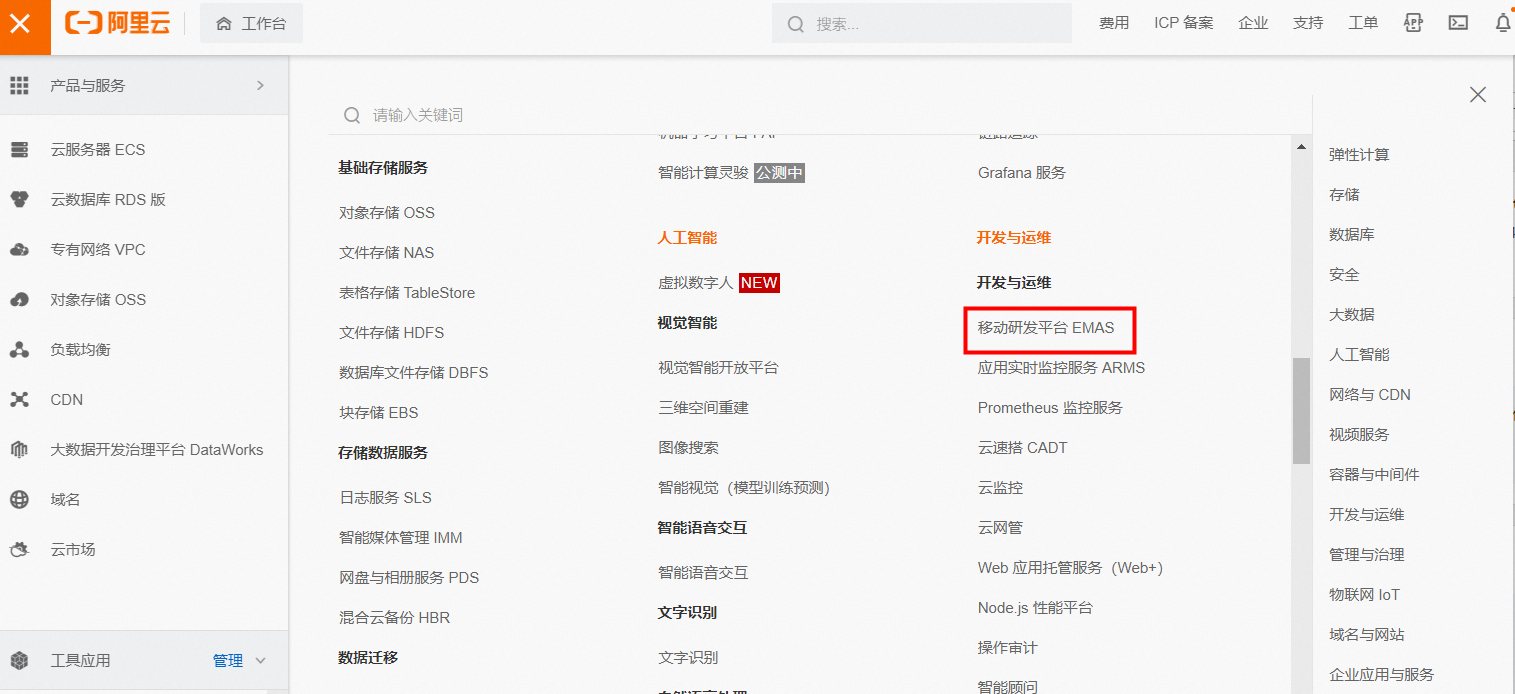
Task: Open 对象存储 OSS in product list
Action: (x=387, y=213)
